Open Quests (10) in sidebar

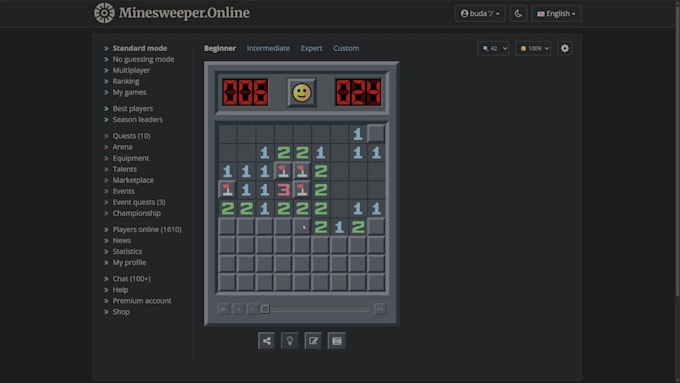click(131, 136)
